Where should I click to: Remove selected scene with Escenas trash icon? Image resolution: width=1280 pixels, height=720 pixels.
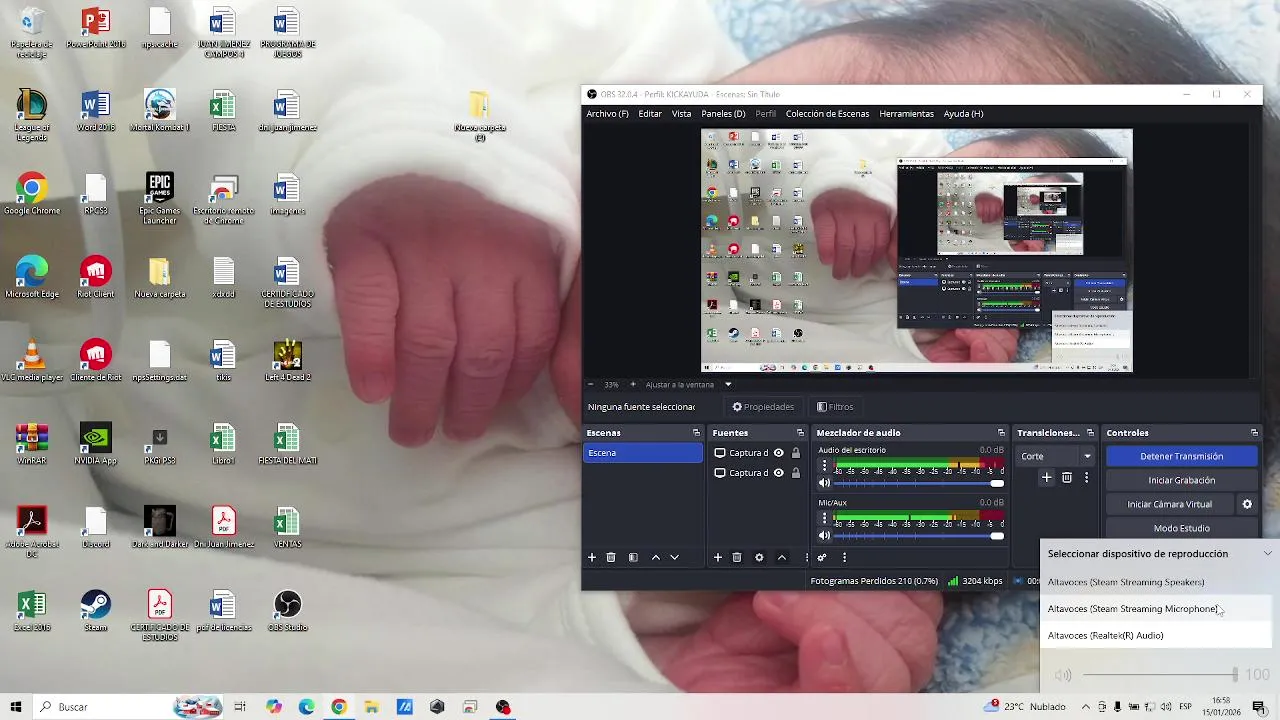tap(611, 557)
